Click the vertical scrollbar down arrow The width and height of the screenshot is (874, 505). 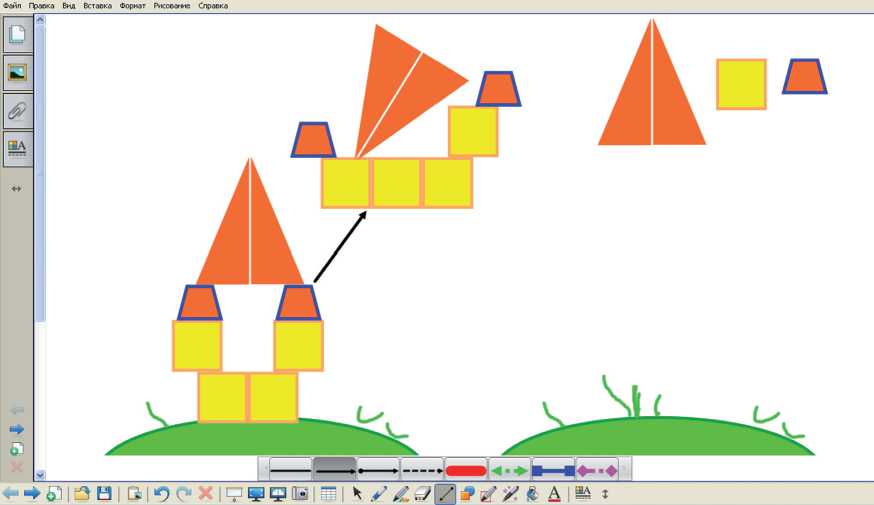point(40,475)
